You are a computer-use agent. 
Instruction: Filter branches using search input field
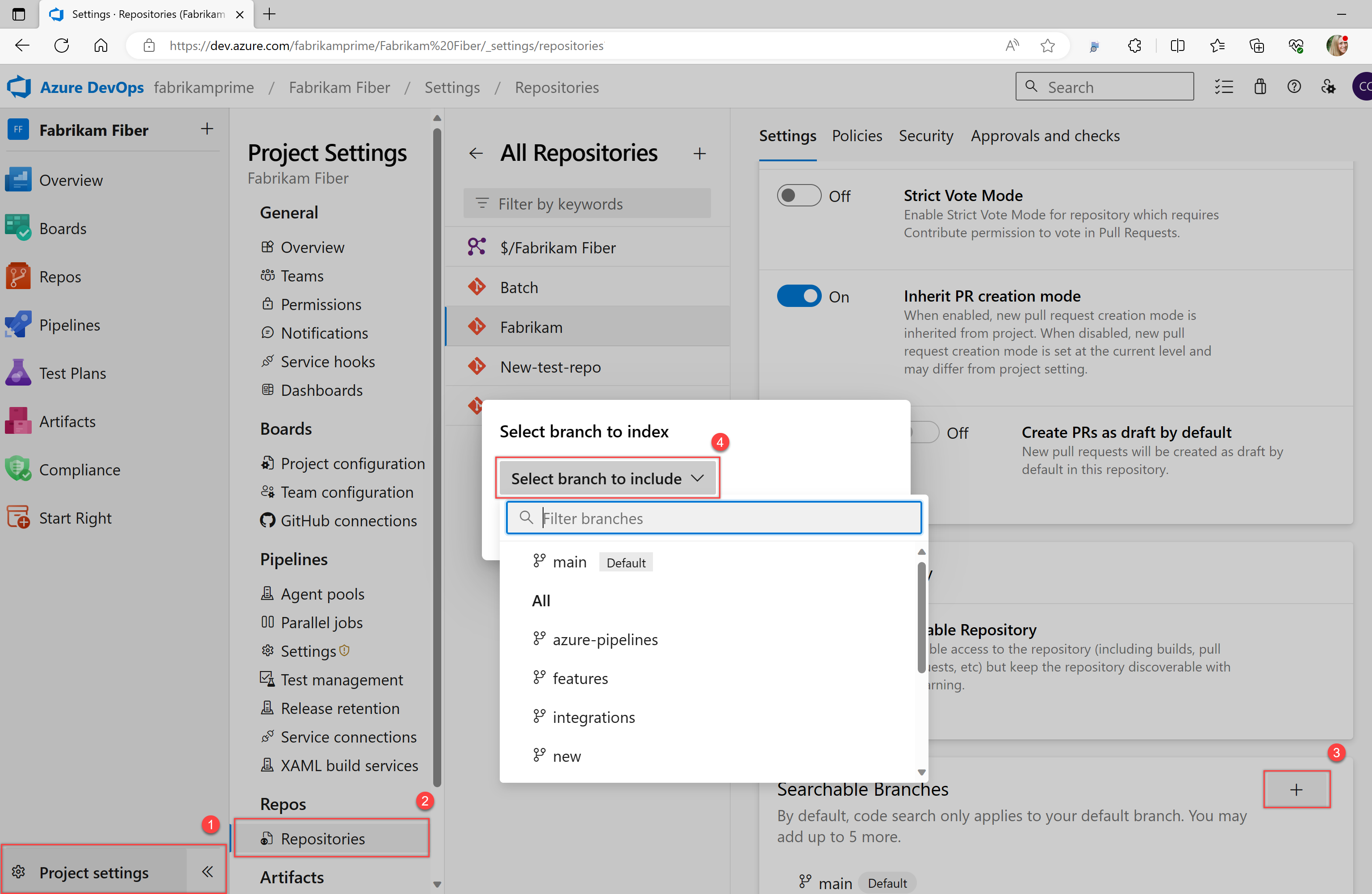714,518
